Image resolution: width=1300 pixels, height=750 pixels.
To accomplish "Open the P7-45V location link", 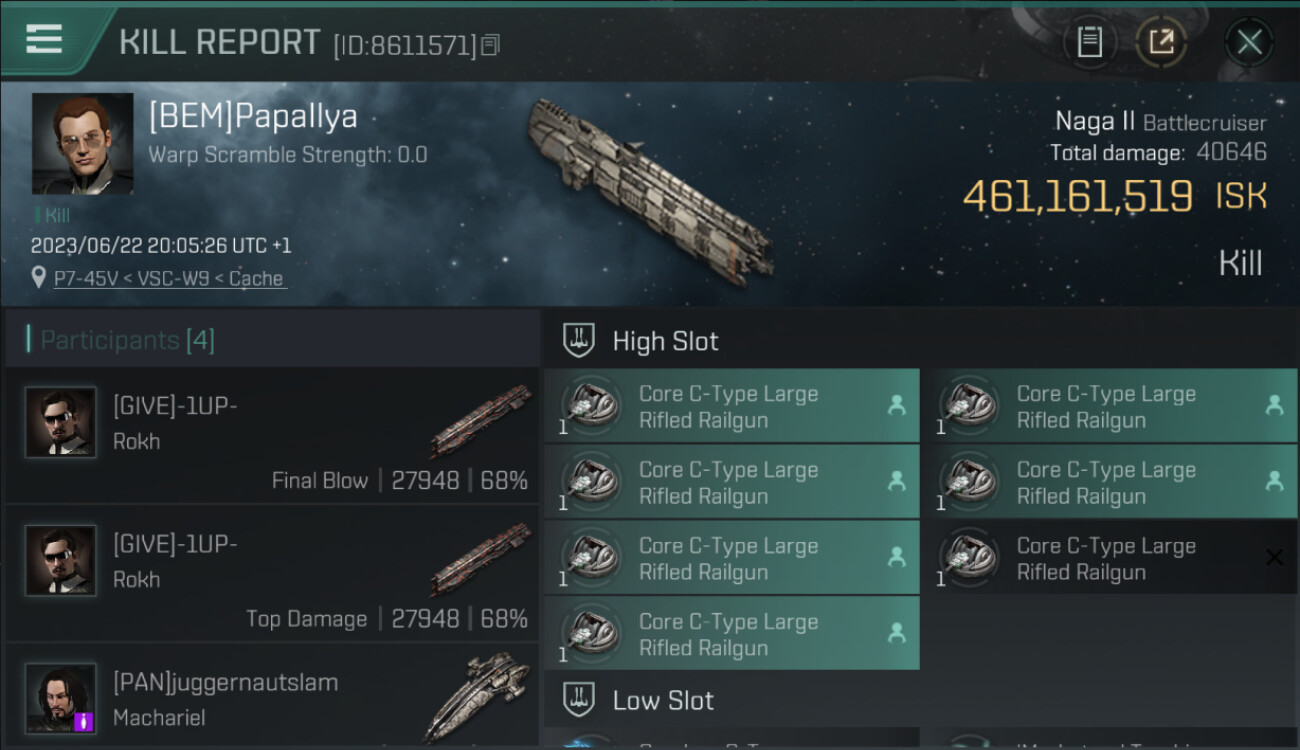I will [171, 278].
